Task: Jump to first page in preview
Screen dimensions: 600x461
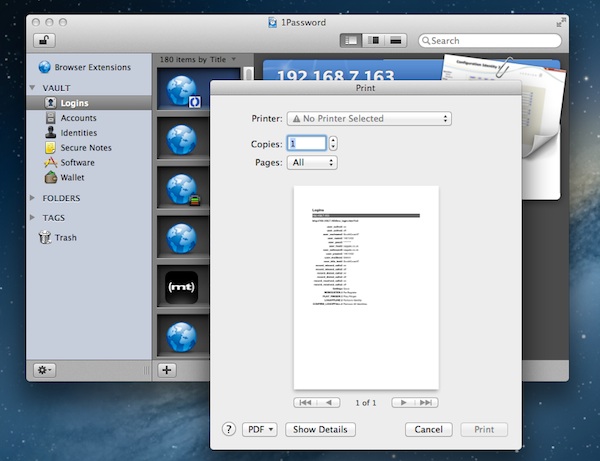Action: point(305,402)
